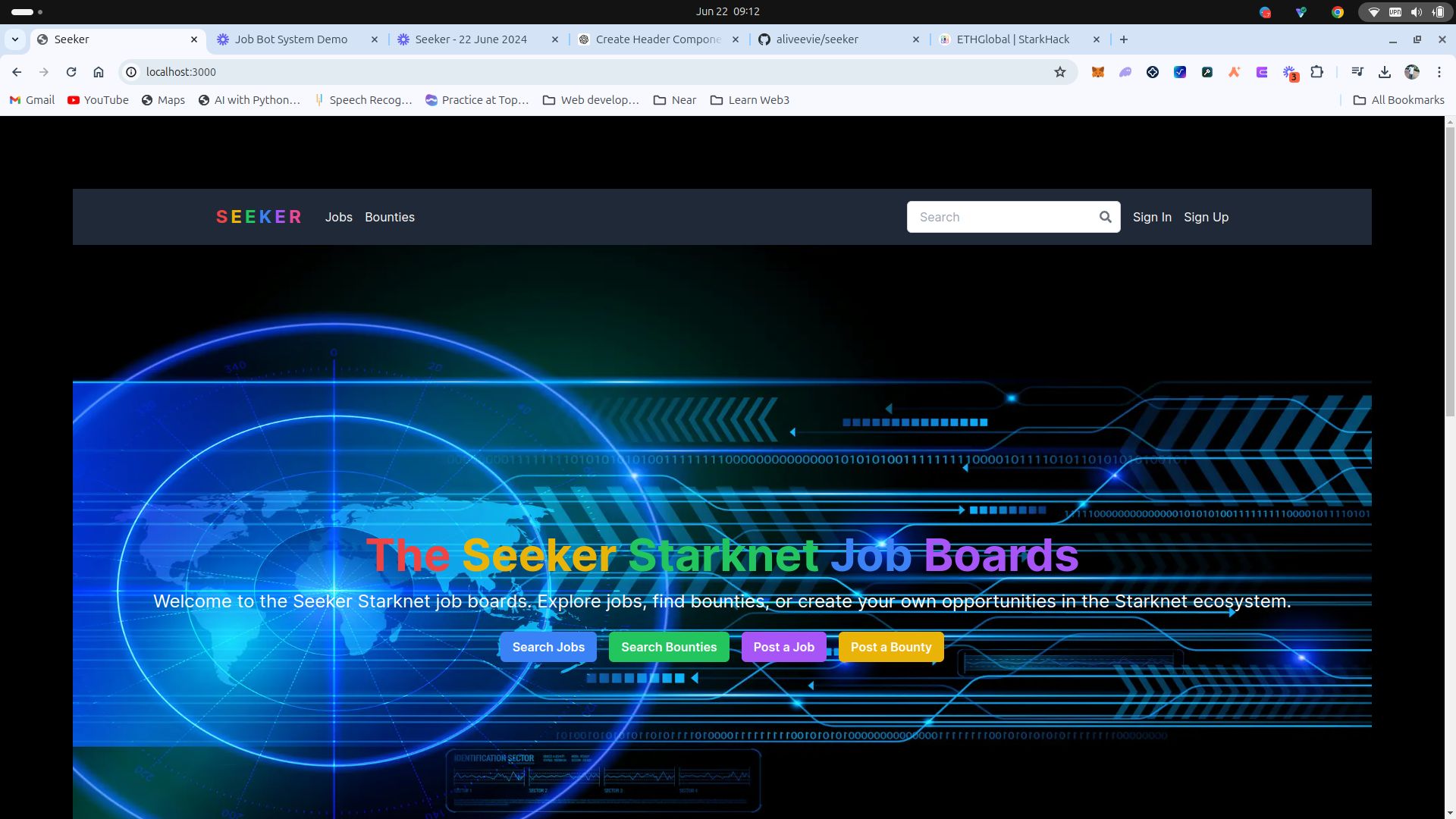Screen dimensions: 1456x819
Task: Open the Bounties page link
Action: [390, 217]
